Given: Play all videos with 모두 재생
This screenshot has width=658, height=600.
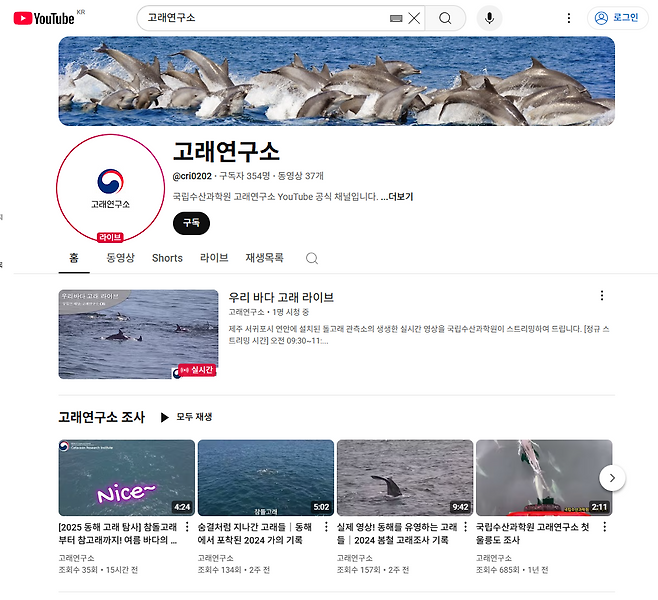Looking at the screenshot, I should [x=186, y=417].
